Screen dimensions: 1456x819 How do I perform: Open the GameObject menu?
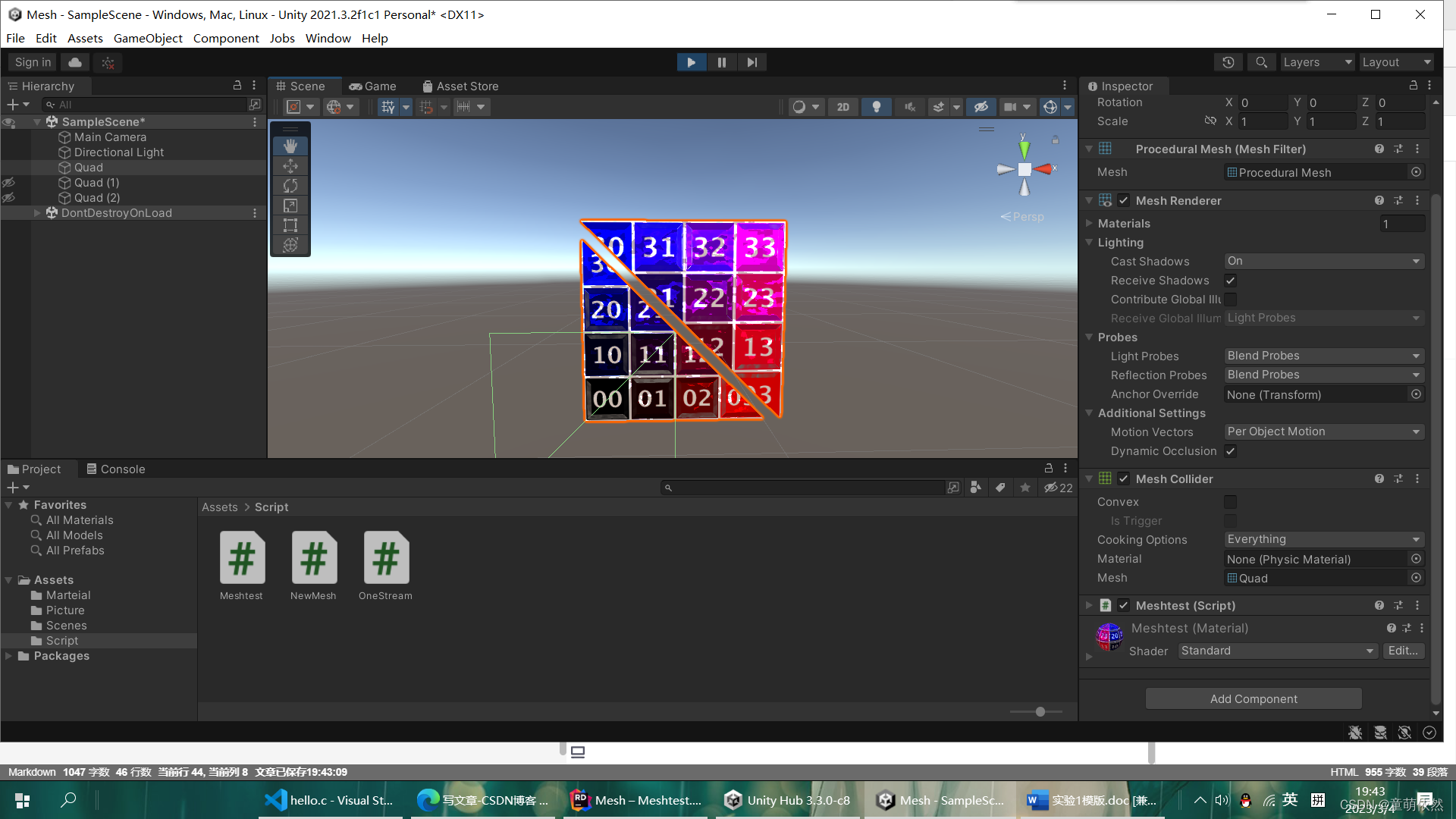148,38
